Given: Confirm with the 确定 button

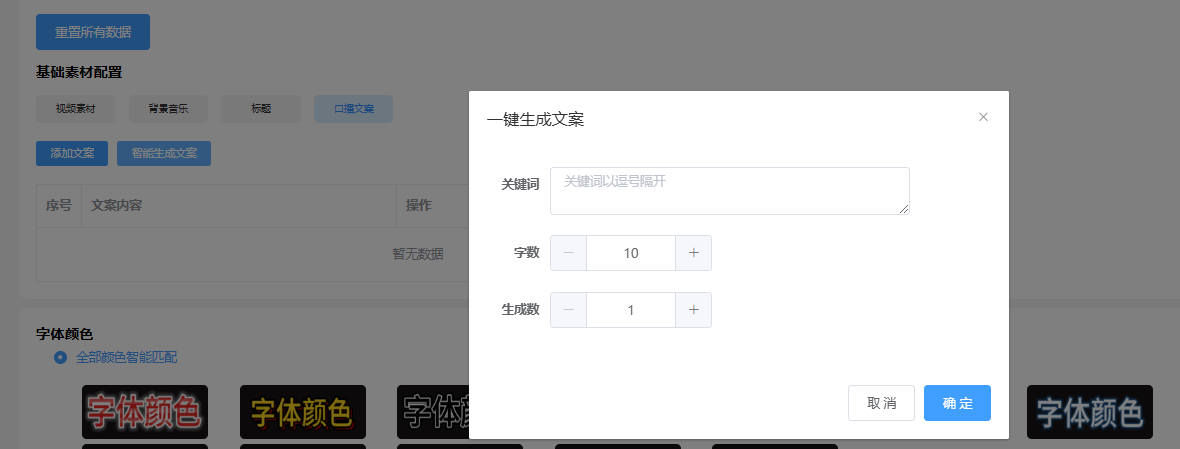Looking at the screenshot, I should [x=957, y=403].
